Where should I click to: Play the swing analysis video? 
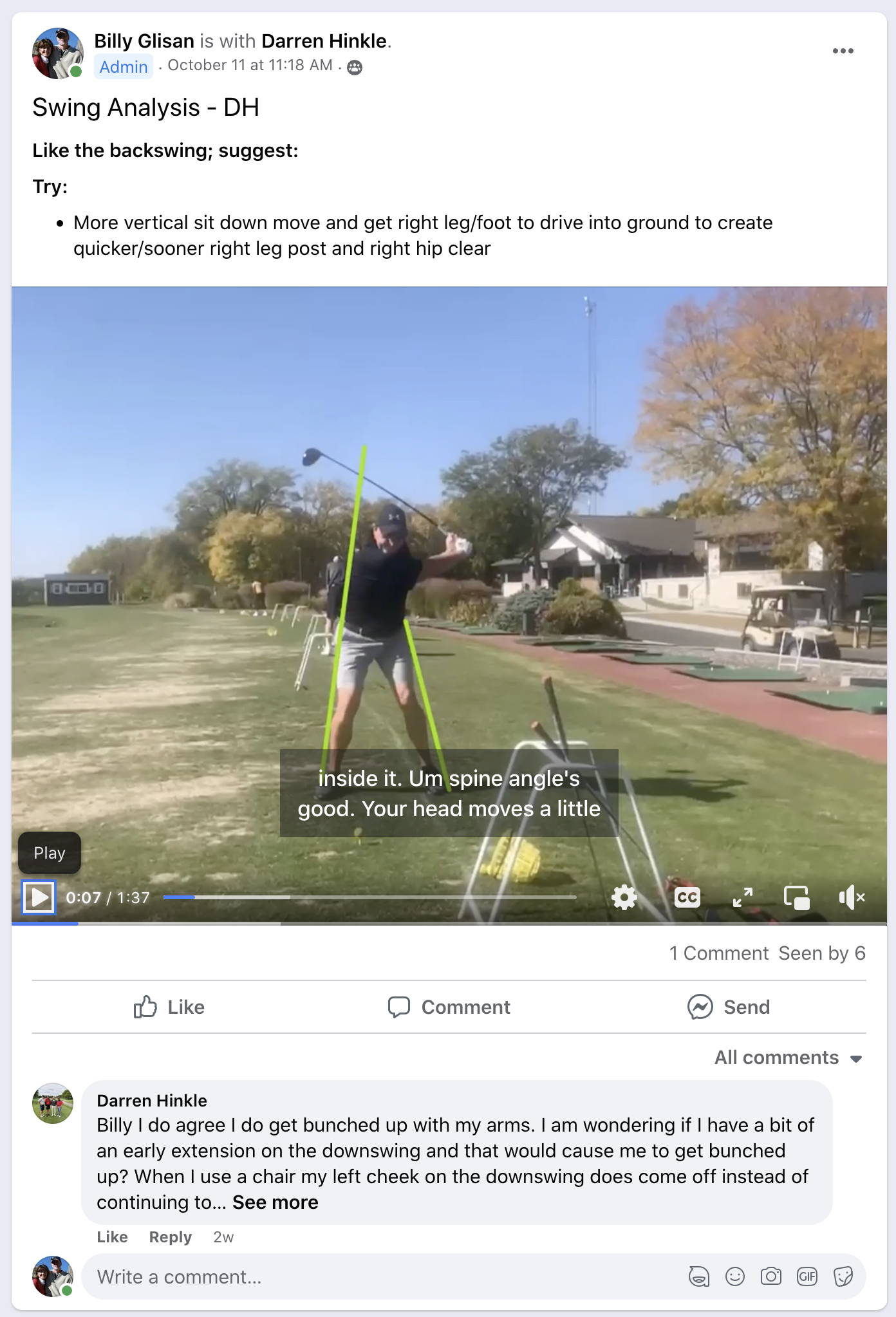(x=39, y=897)
